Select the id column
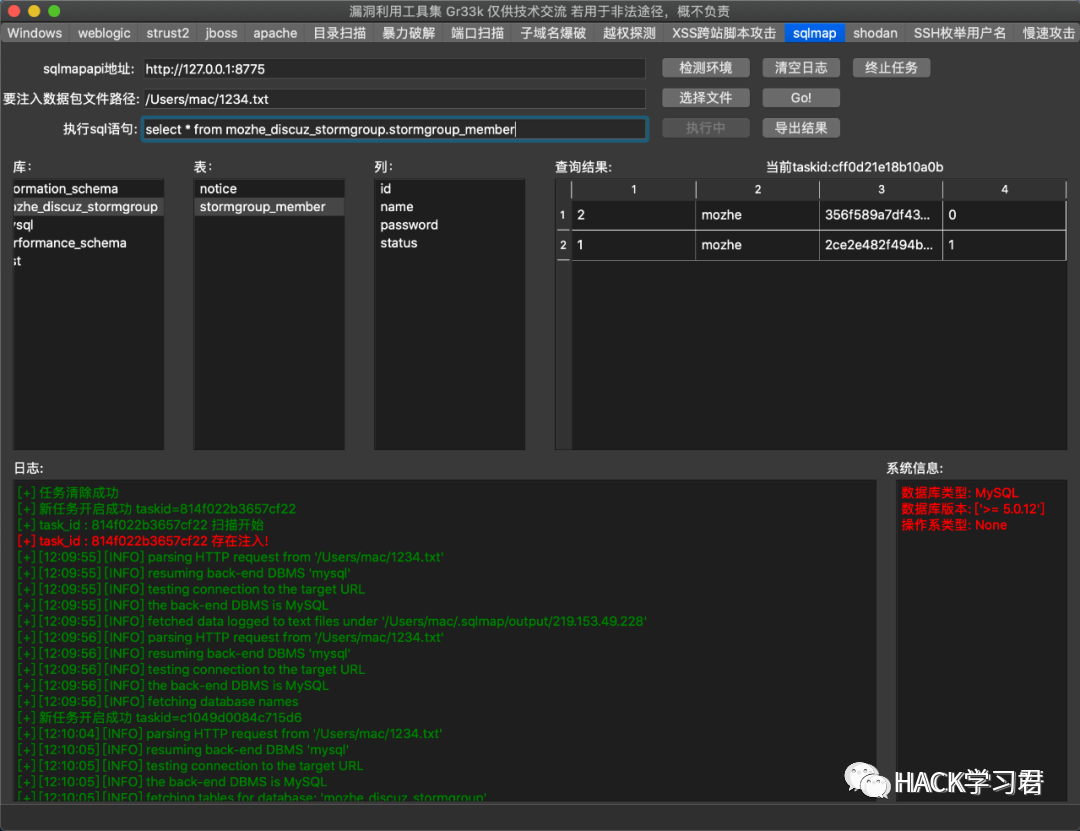The image size is (1080, 831). coord(449,189)
